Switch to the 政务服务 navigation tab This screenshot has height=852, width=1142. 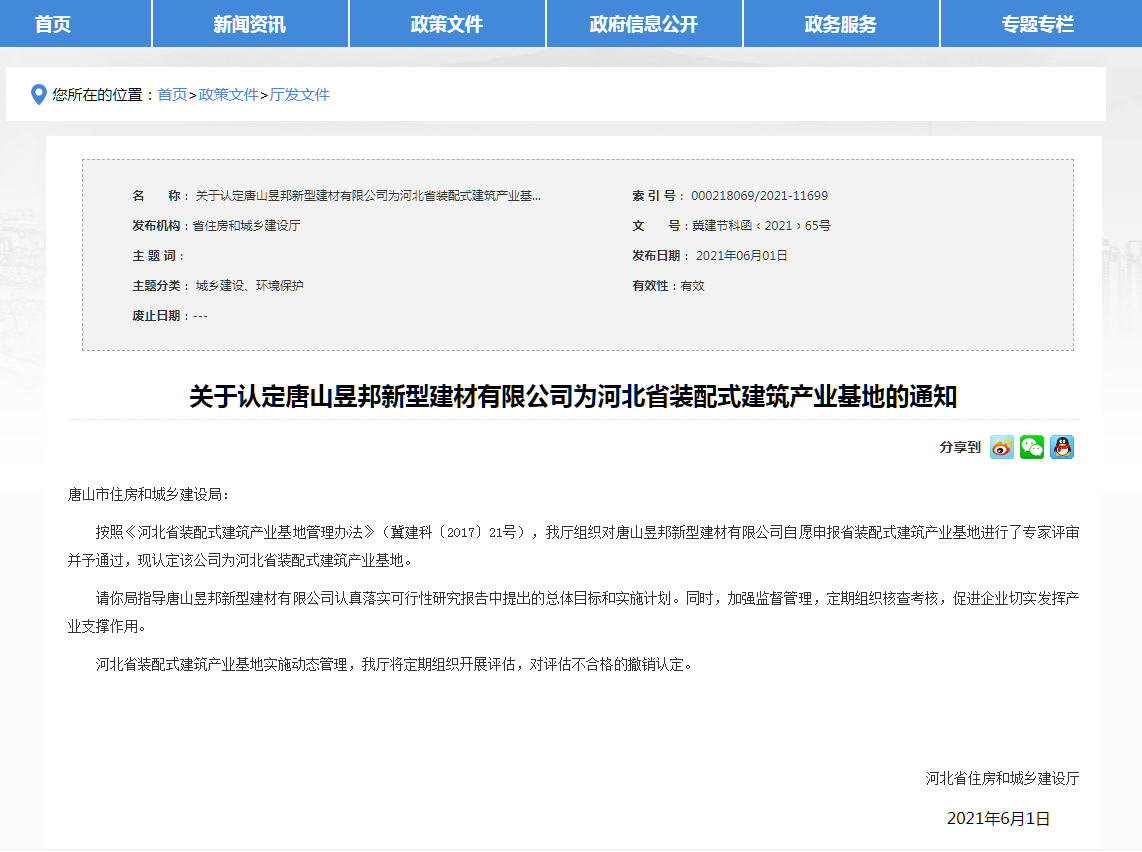[841, 24]
